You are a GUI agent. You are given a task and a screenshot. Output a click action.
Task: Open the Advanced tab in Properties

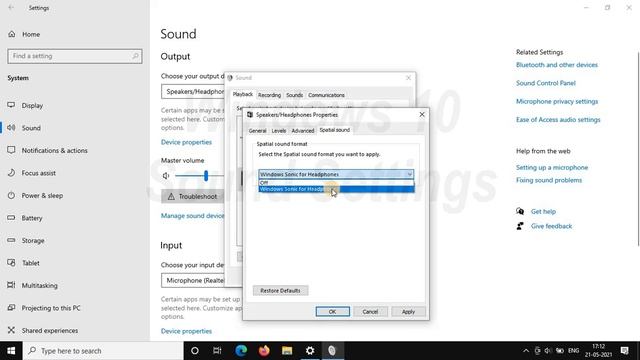tap(303, 131)
